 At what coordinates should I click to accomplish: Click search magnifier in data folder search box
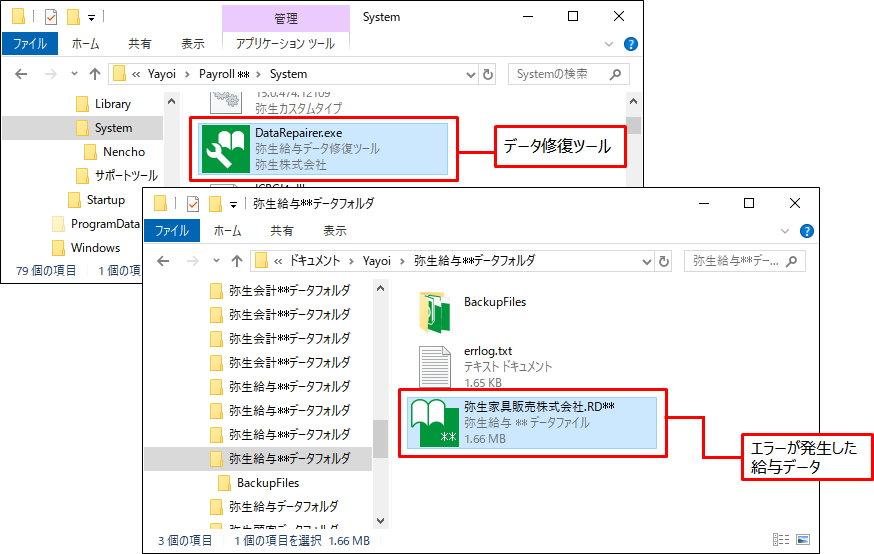[791, 261]
